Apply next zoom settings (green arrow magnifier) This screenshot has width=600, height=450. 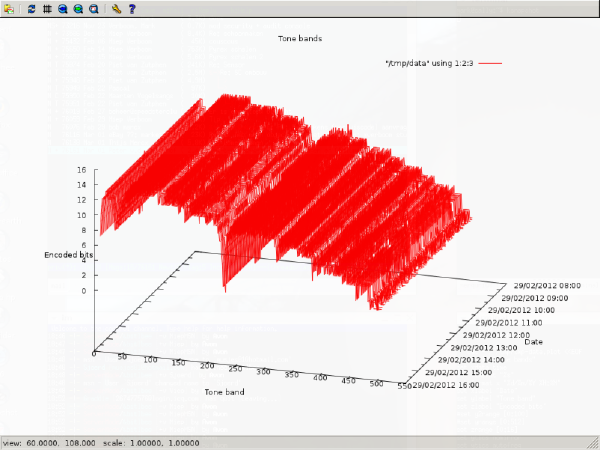point(78,9)
